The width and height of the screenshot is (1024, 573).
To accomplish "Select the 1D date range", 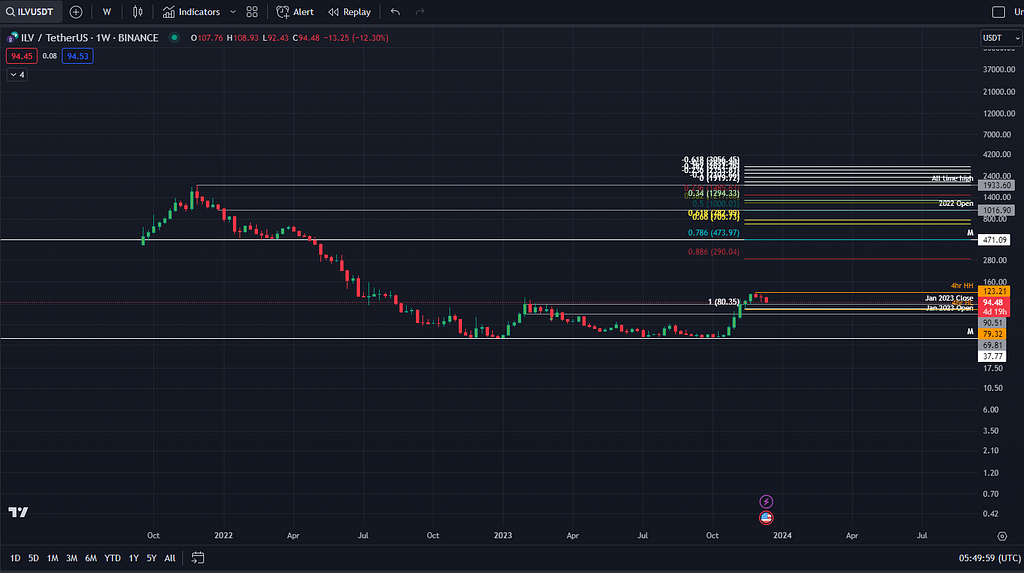I will (15, 558).
